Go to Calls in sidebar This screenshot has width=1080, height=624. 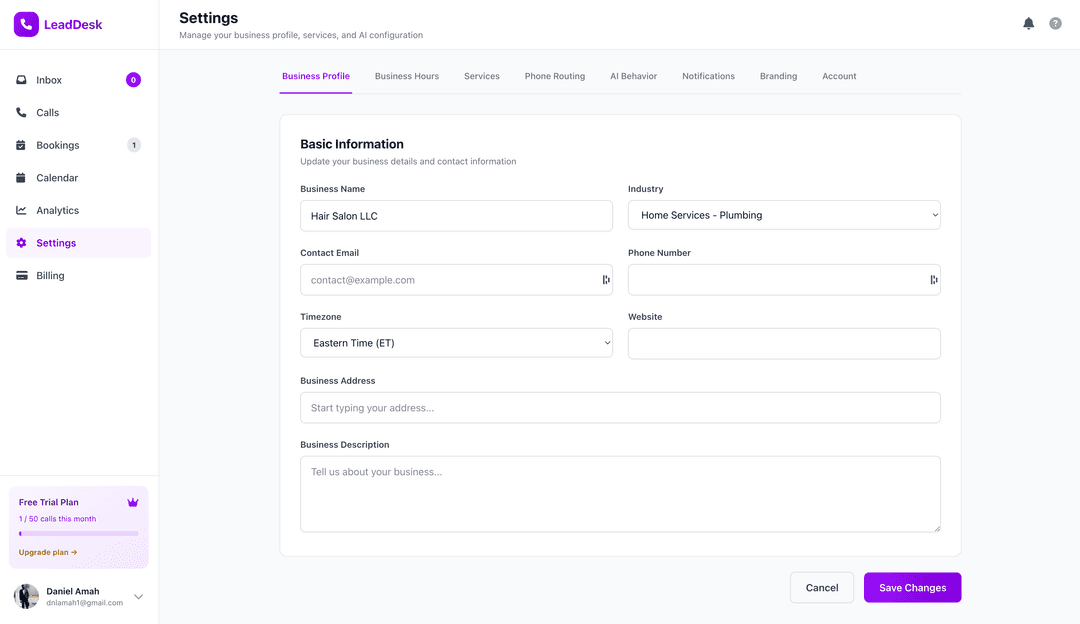click(x=47, y=113)
